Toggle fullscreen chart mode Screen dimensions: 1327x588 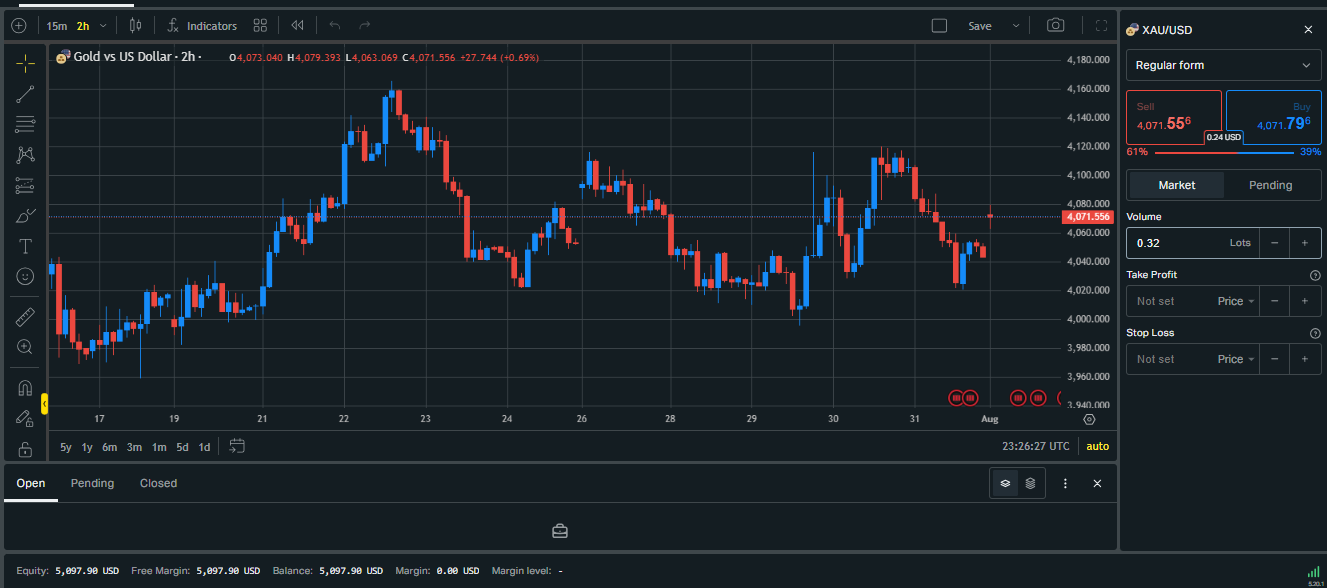click(x=1102, y=26)
